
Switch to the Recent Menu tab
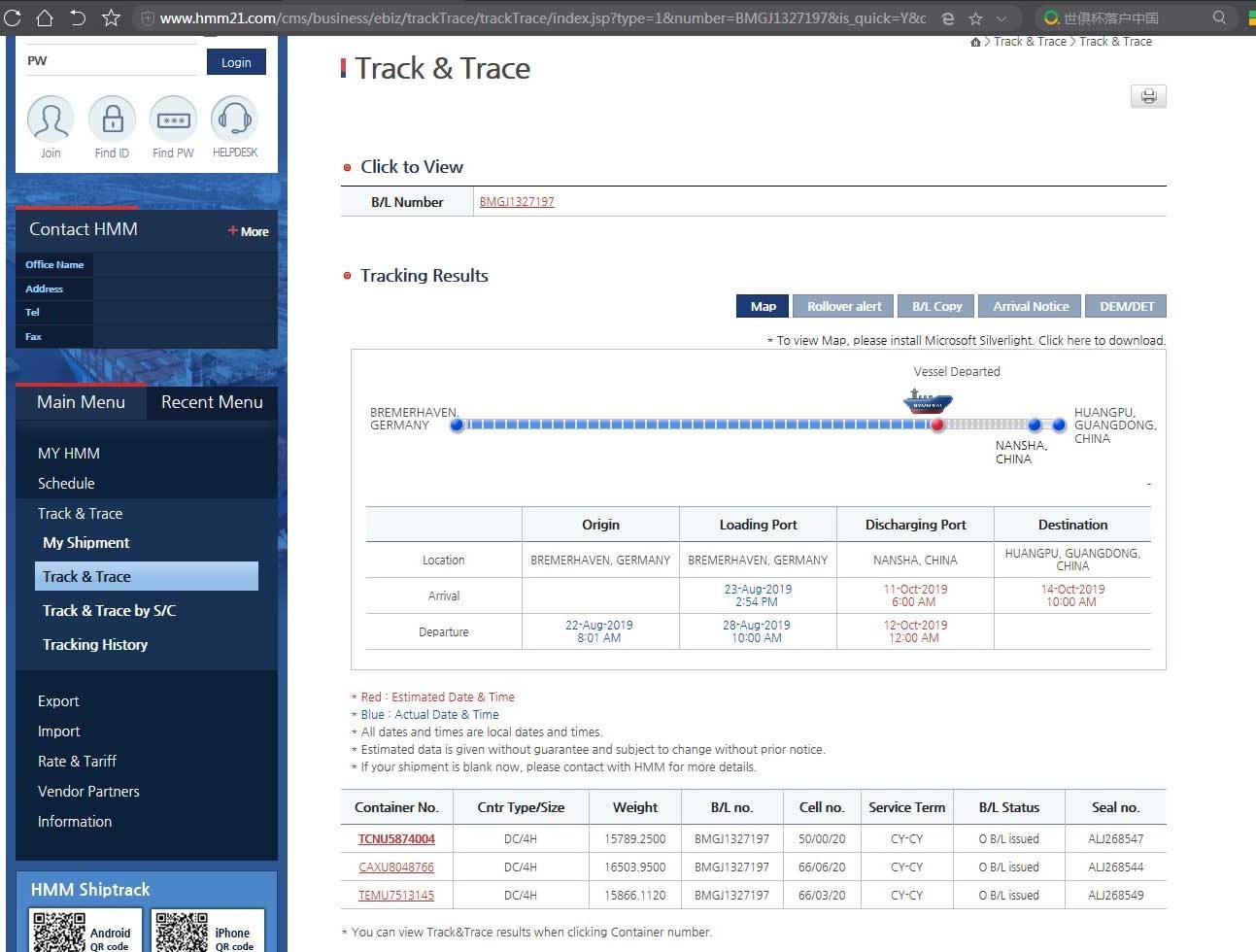[x=212, y=402]
